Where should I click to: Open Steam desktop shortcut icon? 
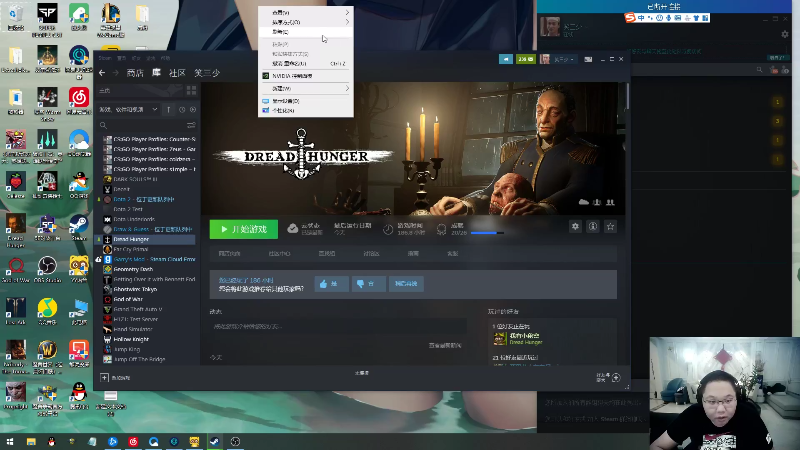click(x=79, y=228)
